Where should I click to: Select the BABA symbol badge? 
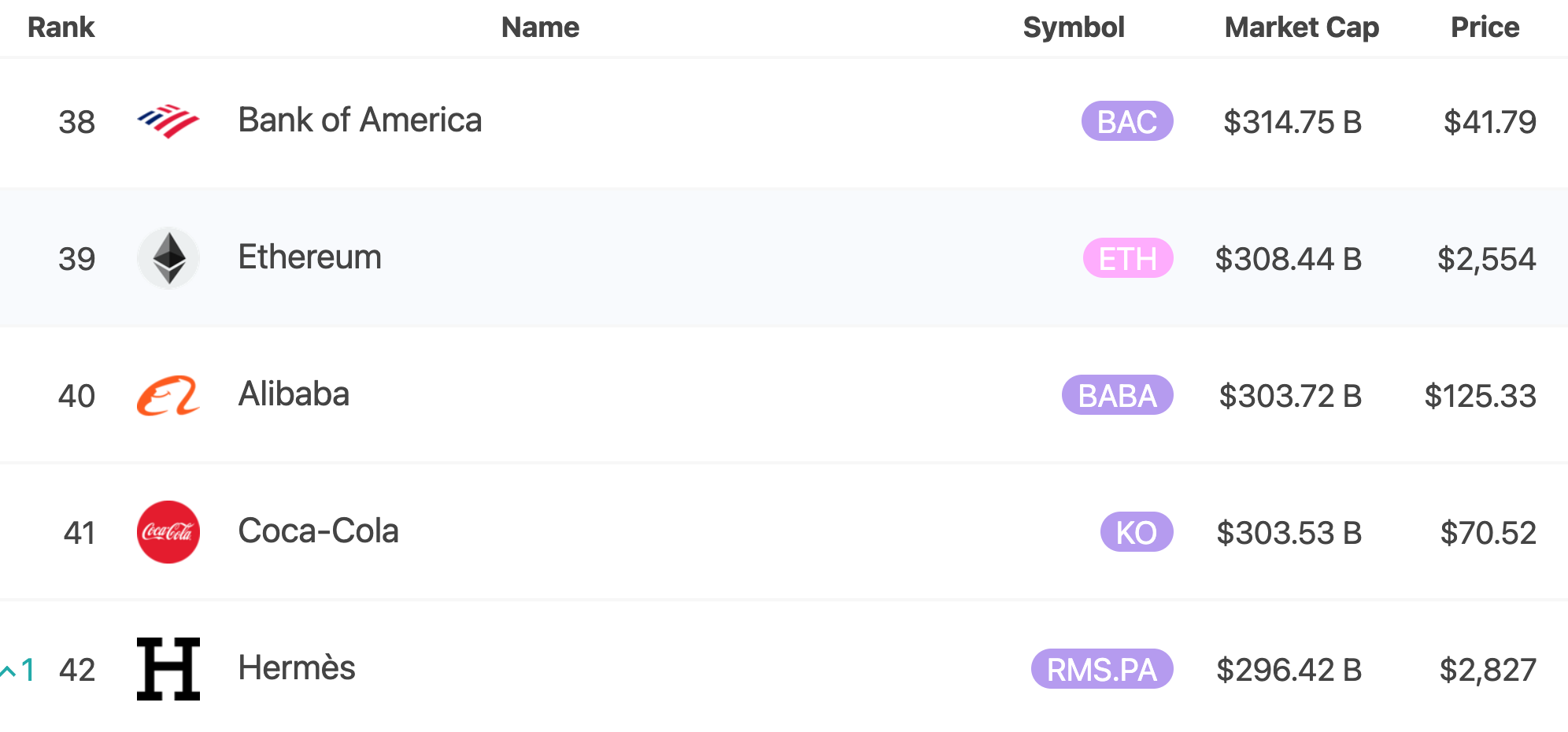(1118, 395)
